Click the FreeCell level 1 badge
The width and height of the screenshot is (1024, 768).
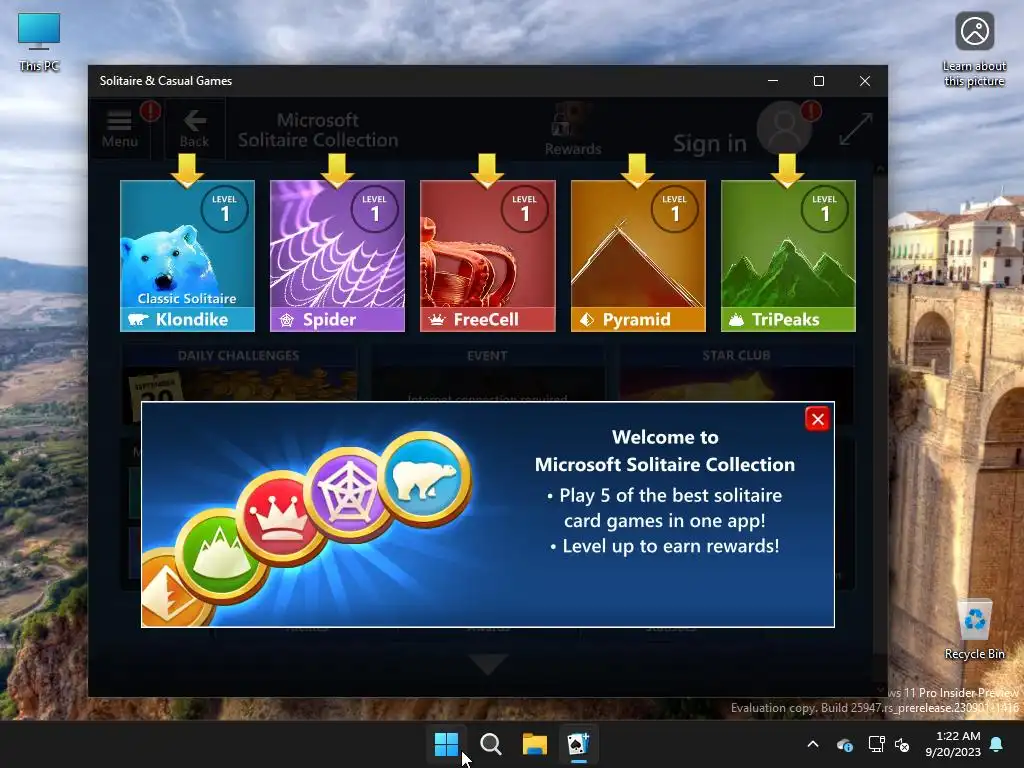coord(525,209)
